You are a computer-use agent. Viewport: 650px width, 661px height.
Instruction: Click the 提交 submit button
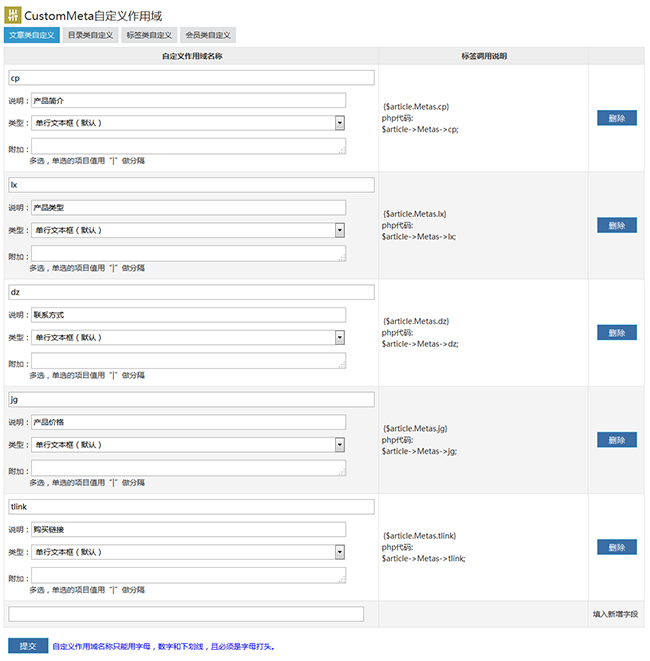coord(28,646)
